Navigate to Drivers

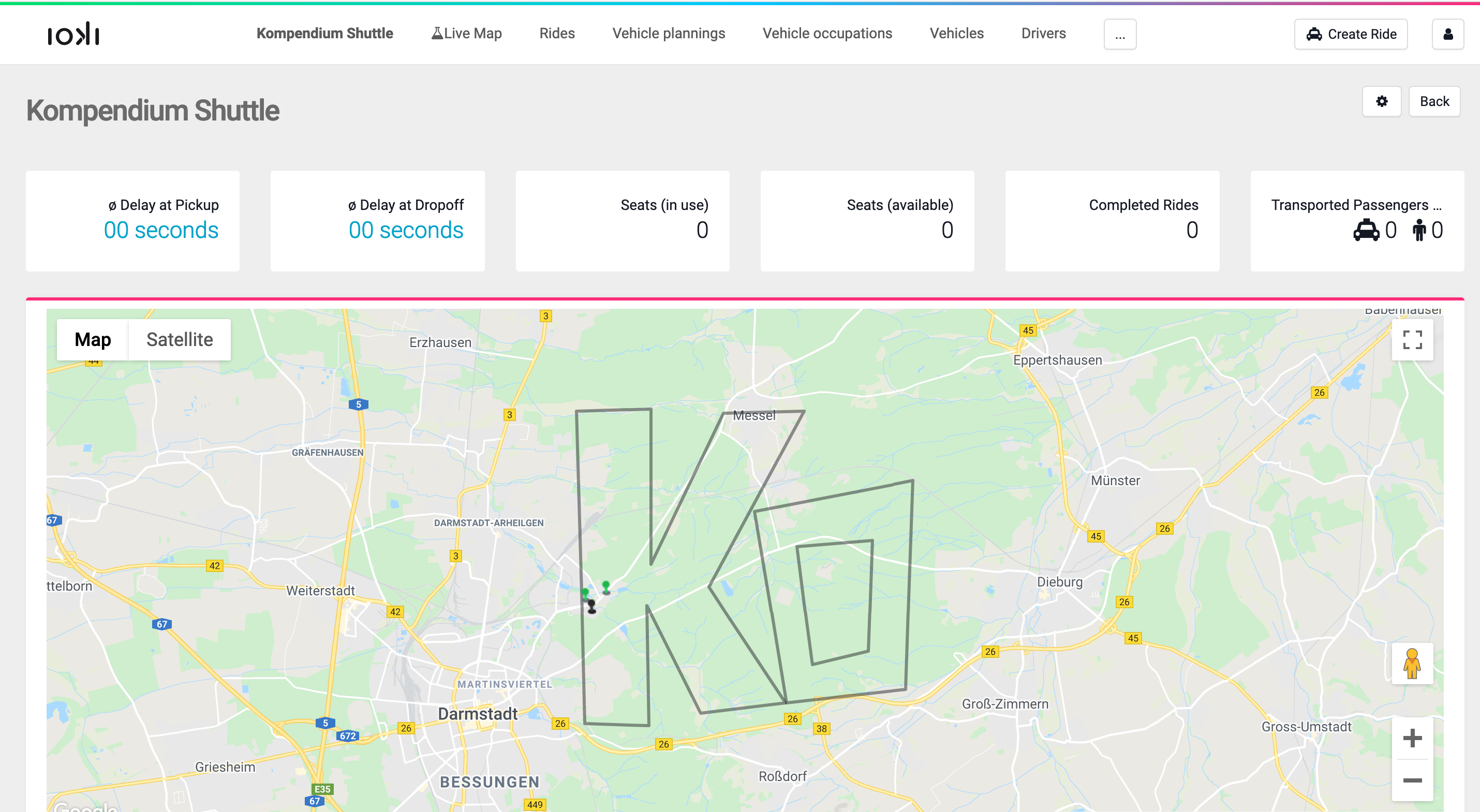pyautogui.click(x=1043, y=33)
